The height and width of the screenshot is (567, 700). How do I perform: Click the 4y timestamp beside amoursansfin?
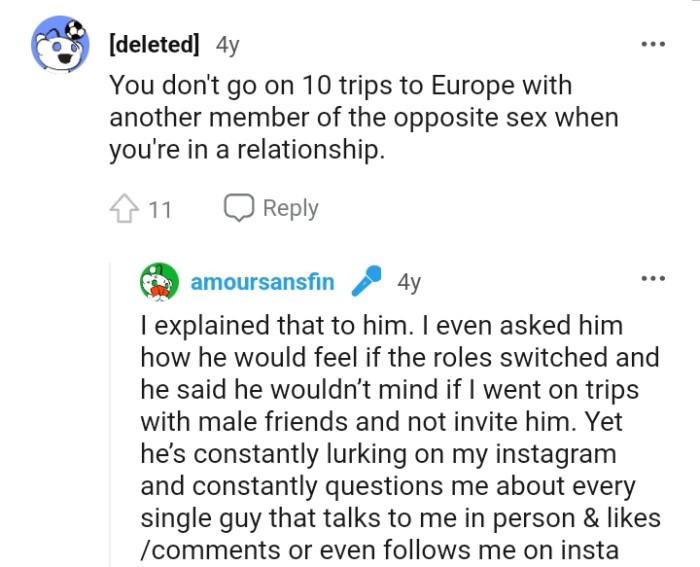coord(409,282)
